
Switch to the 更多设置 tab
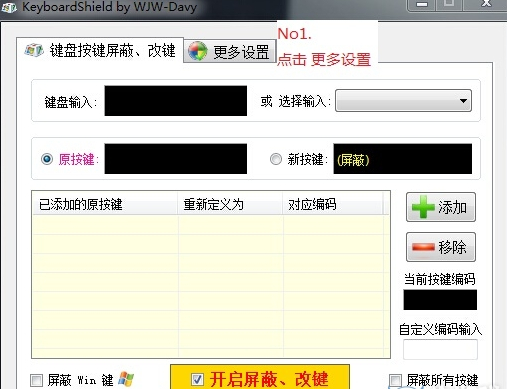click(230, 52)
